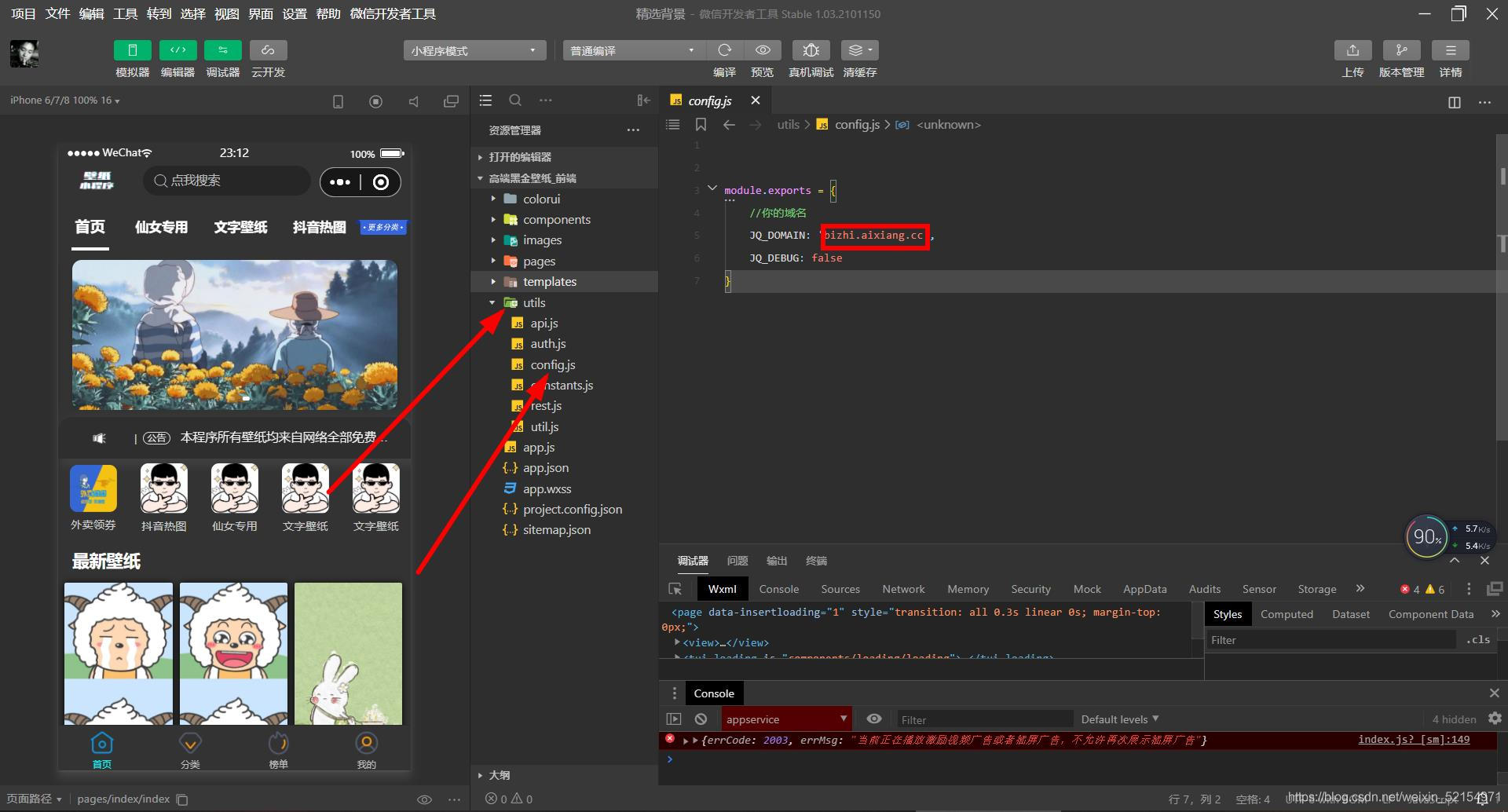The height and width of the screenshot is (812, 1508).
Task: Switch to the Console devtools tab
Action: pyautogui.click(x=778, y=589)
